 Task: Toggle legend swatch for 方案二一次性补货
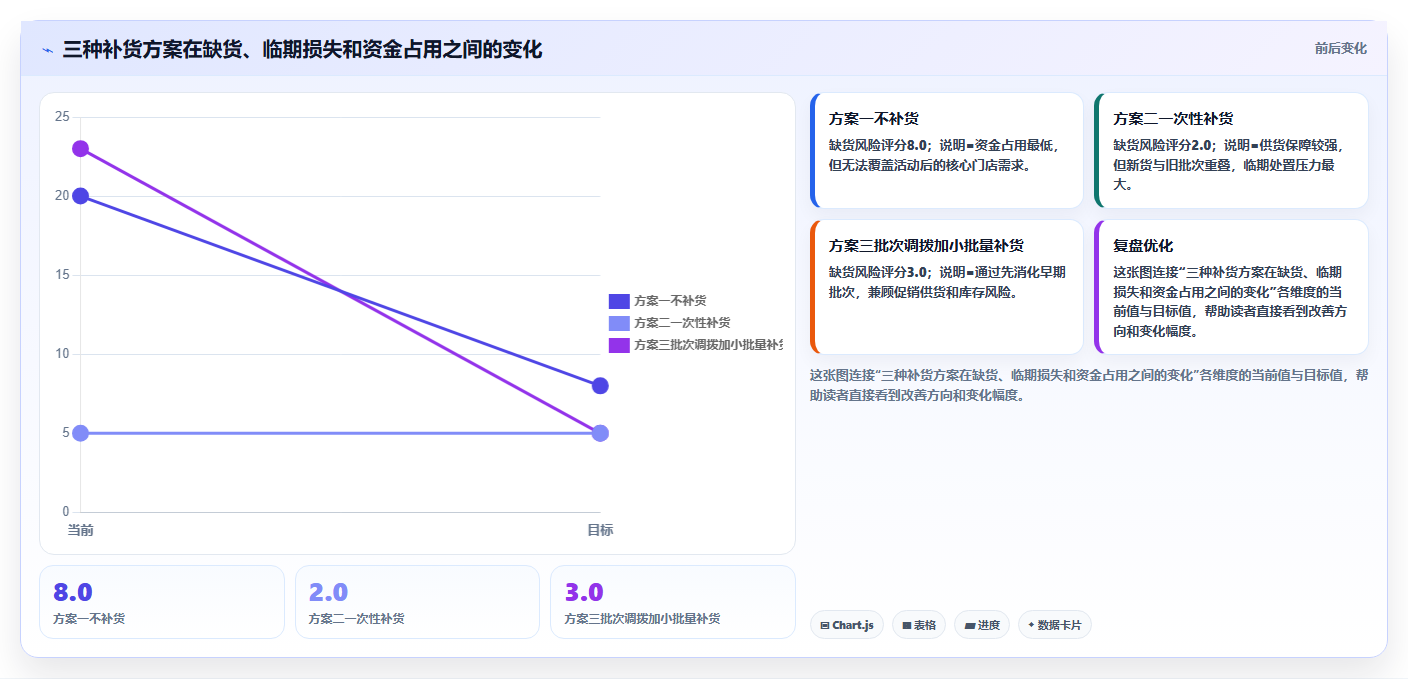(x=619, y=323)
